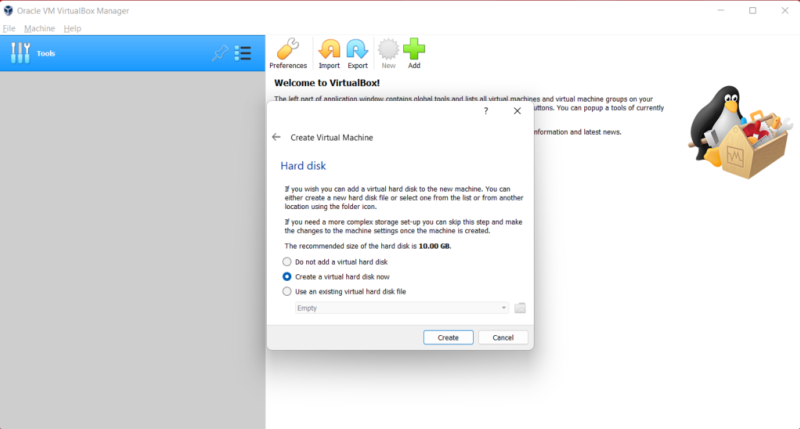The image size is (800, 429).
Task: Maximize the VirtualBox Manager window
Action: tap(753, 10)
